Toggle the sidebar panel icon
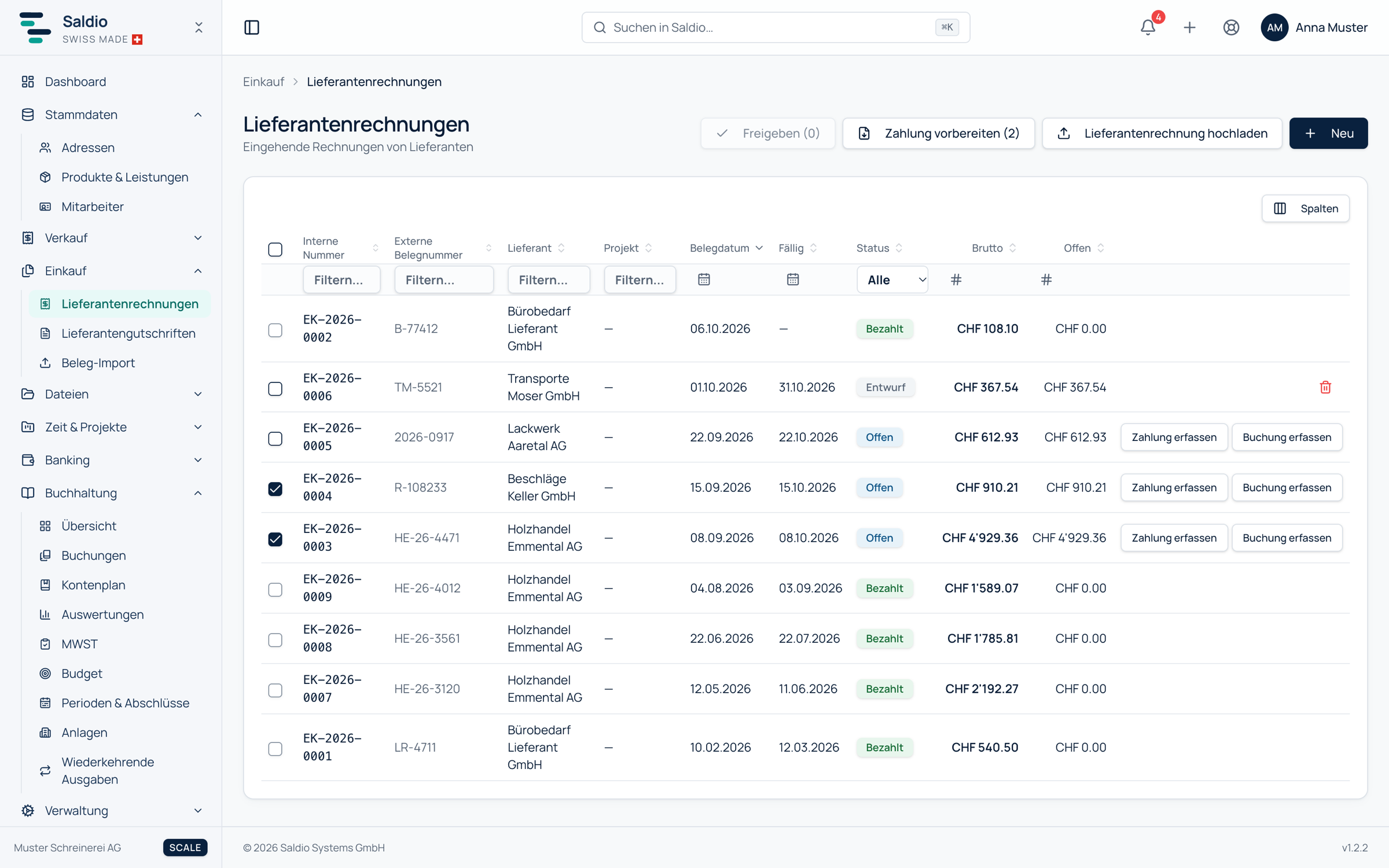Image resolution: width=1389 pixels, height=868 pixels. coord(252,27)
